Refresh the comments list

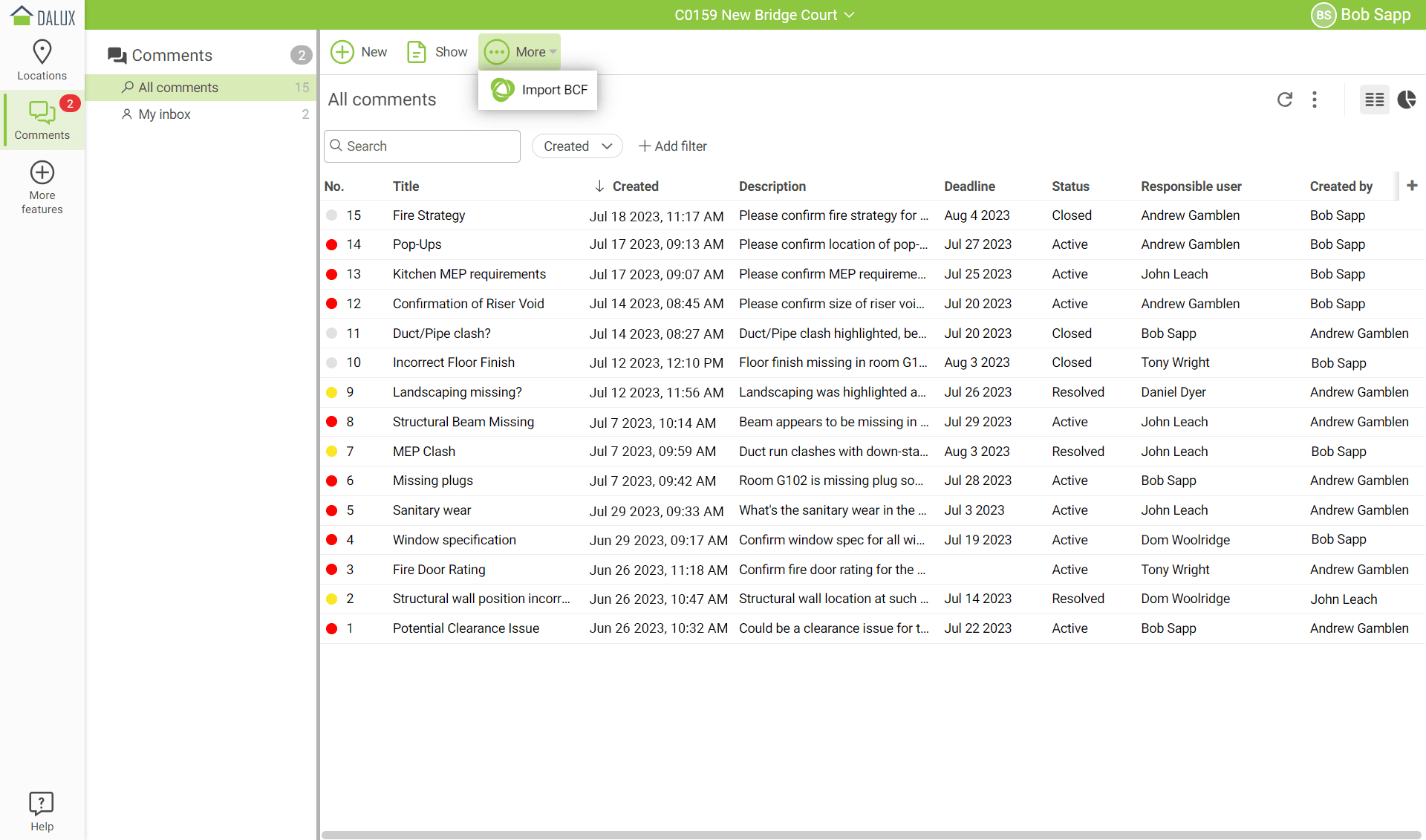click(1285, 100)
